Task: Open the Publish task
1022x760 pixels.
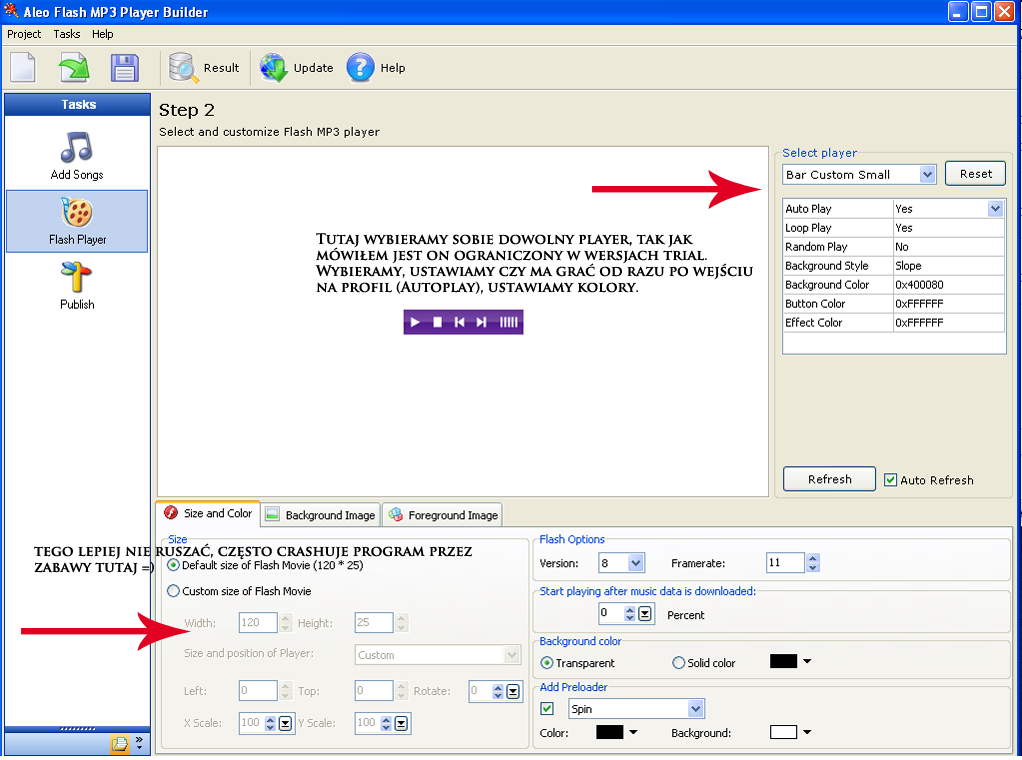Action: pyautogui.click(x=77, y=286)
